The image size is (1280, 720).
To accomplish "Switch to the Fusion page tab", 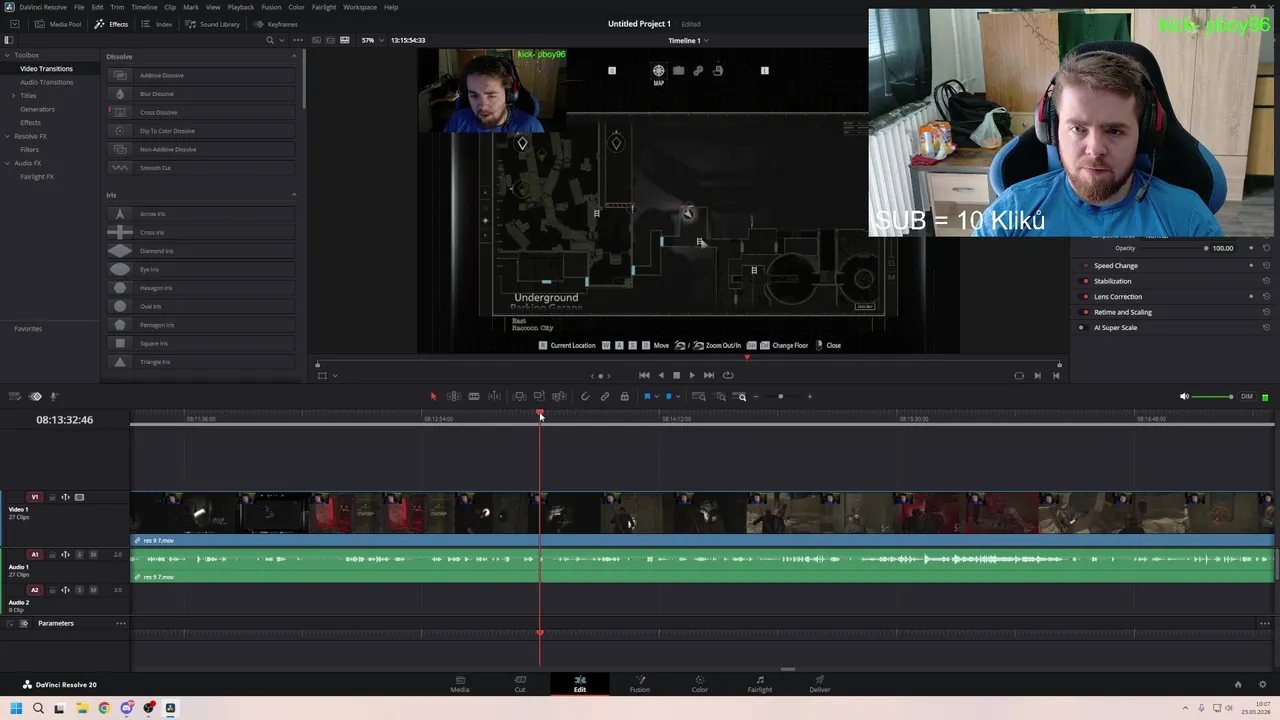I will tap(640, 684).
